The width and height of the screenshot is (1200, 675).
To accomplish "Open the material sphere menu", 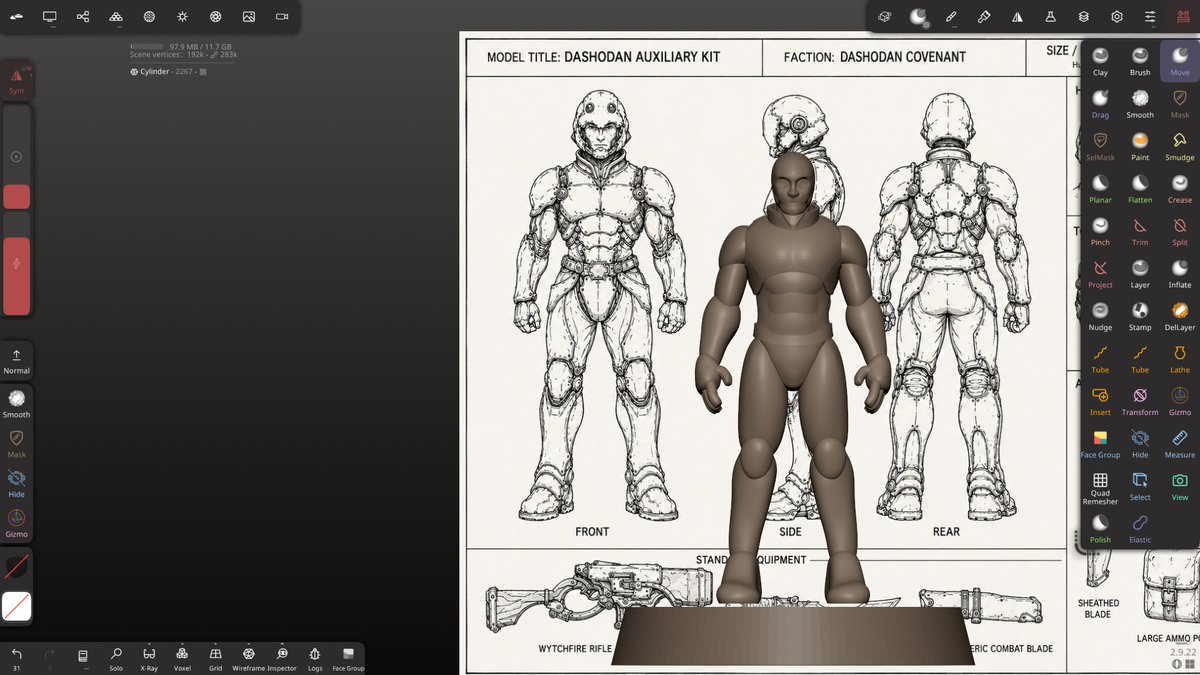I will pyautogui.click(x=149, y=17).
